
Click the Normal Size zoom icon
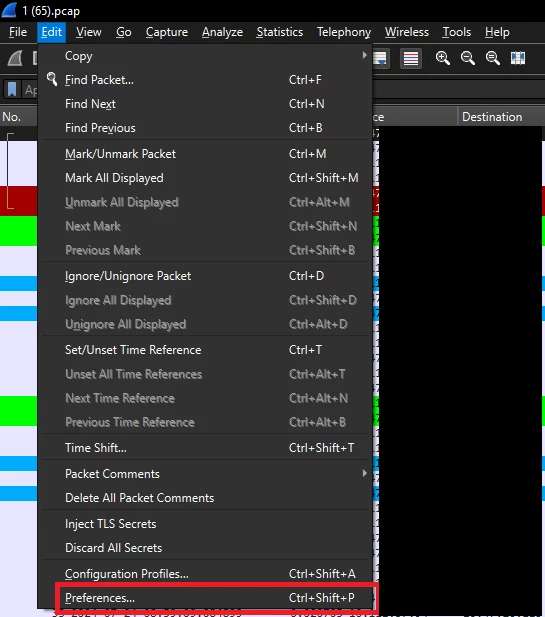(493, 58)
